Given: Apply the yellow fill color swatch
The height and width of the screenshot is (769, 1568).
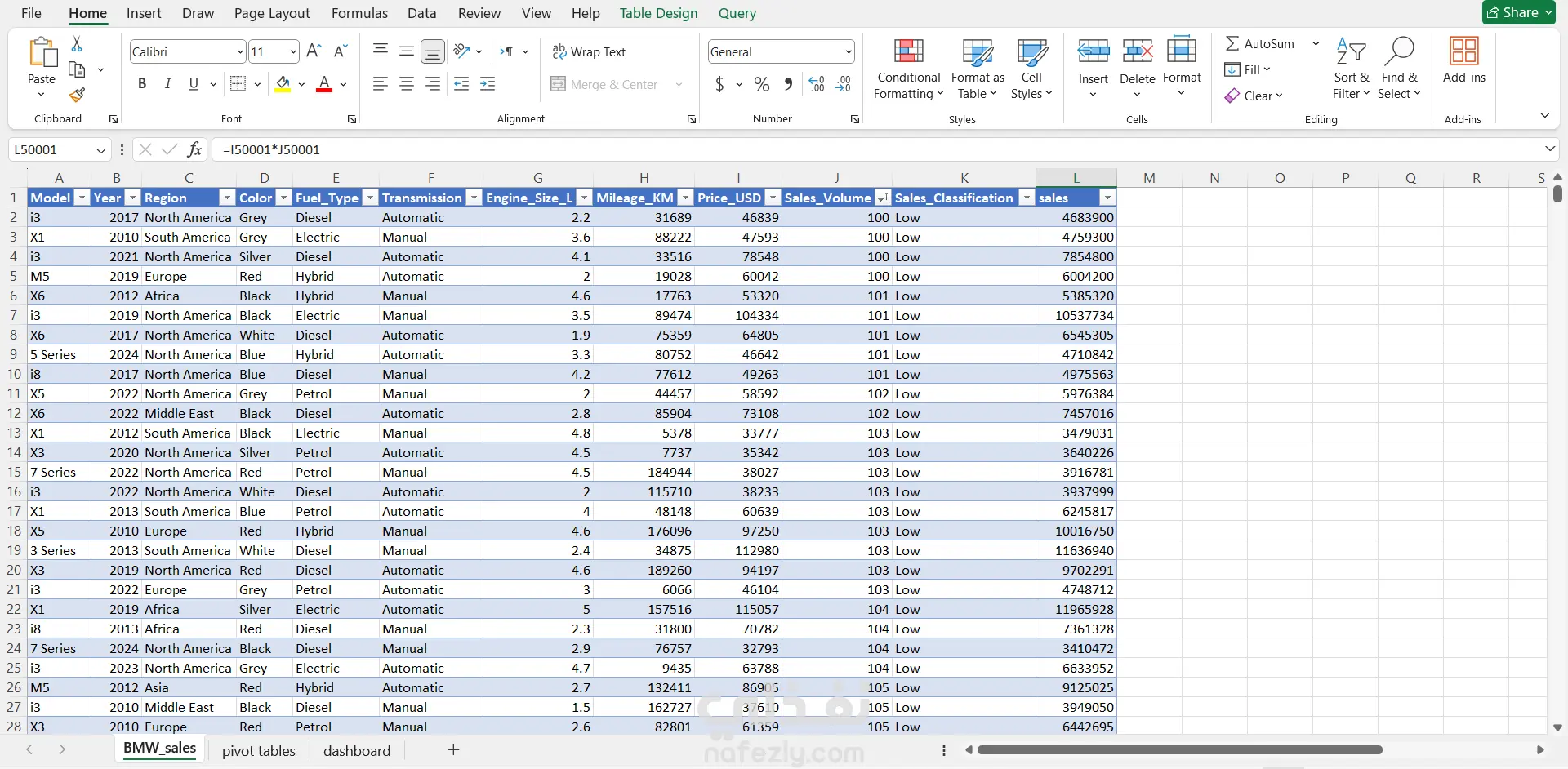Looking at the screenshot, I should 283,84.
